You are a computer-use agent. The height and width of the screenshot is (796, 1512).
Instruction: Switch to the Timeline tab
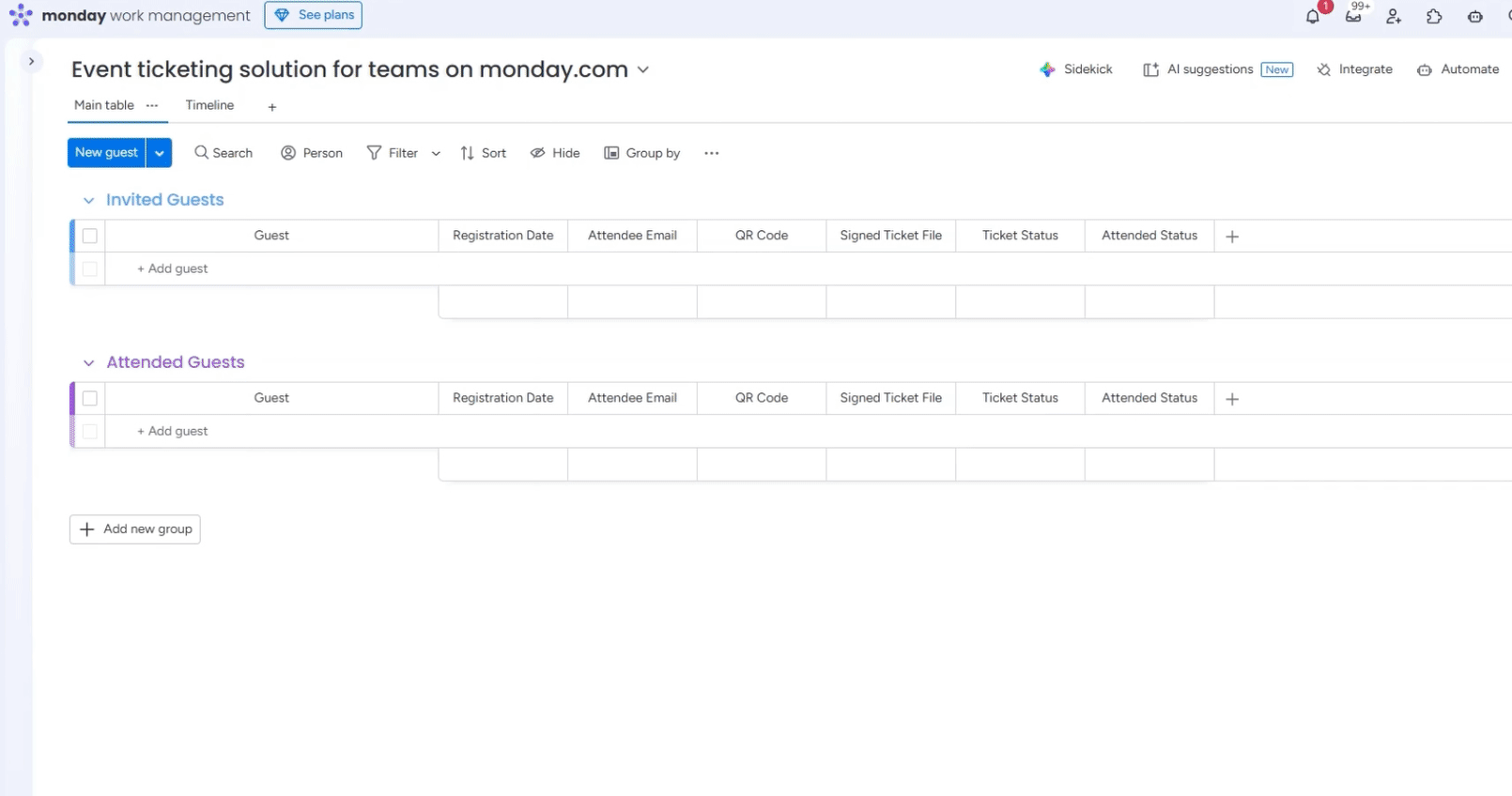[x=209, y=105]
